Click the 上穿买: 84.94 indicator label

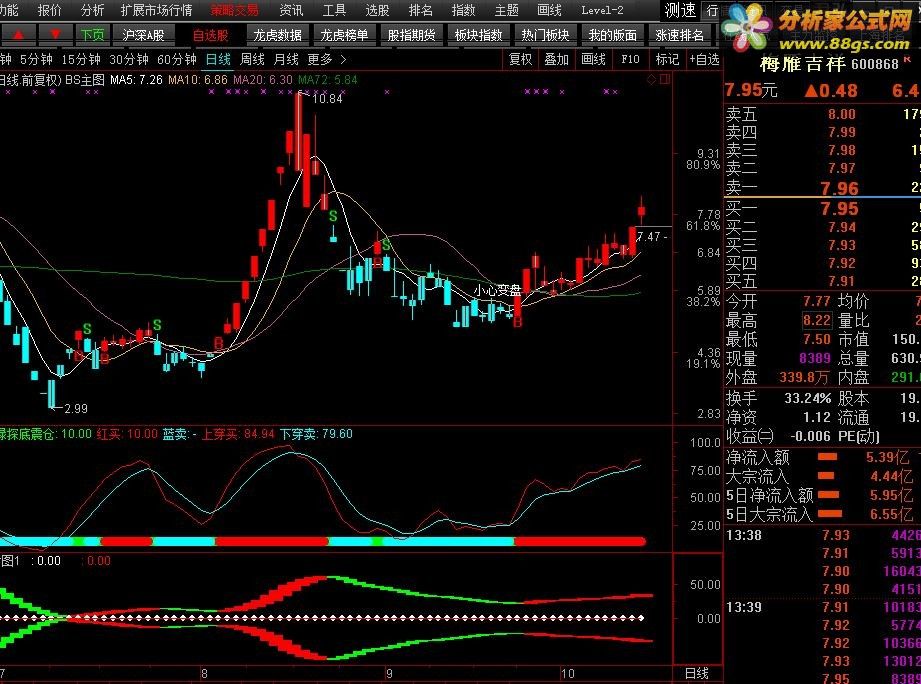coord(238,434)
